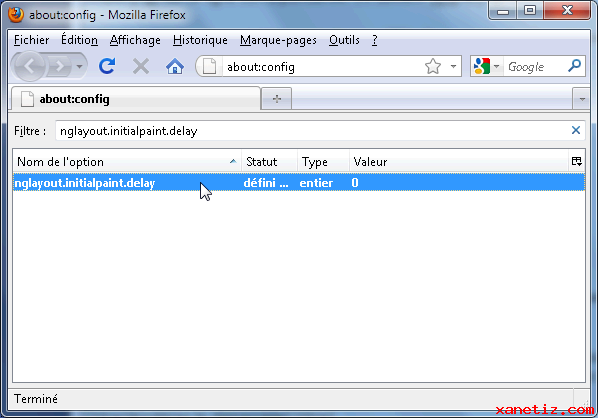Sort by the Type column header
598x418 pixels.
click(323, 162)
